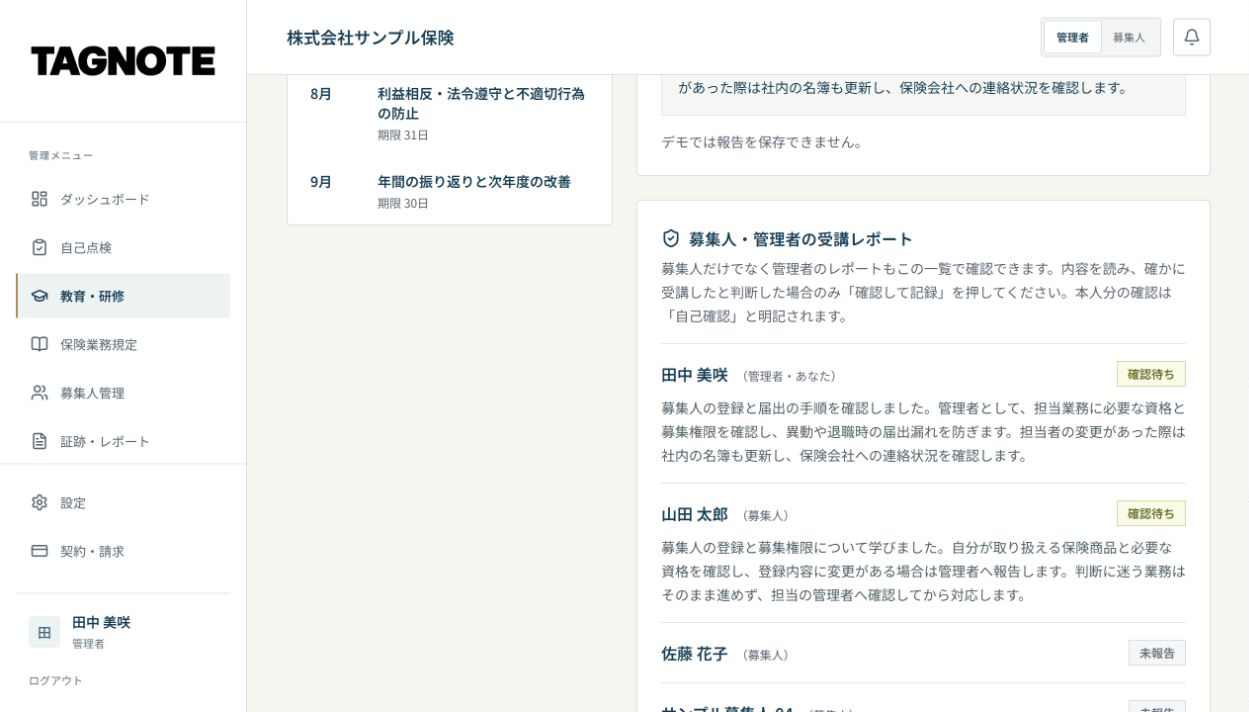Open 契約・請求 page

[123, 551]
